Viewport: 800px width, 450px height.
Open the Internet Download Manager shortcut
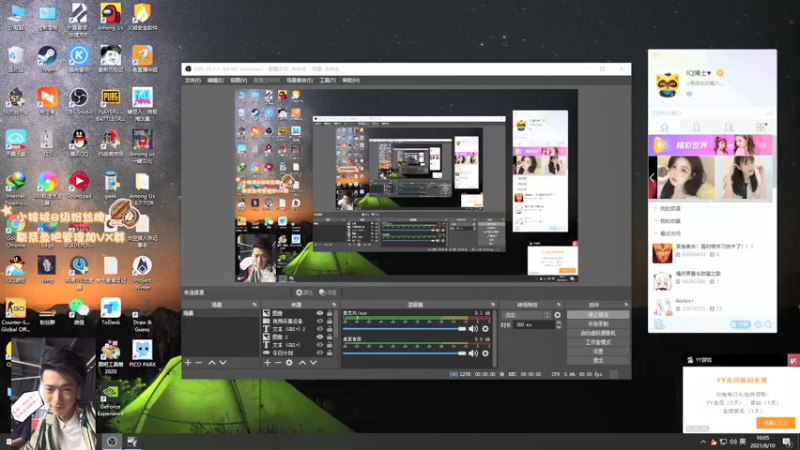coord(16,189)
